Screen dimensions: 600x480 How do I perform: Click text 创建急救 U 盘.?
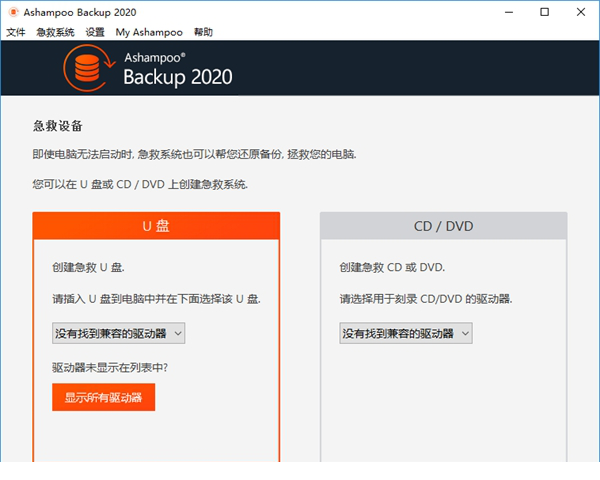point(88,267)
